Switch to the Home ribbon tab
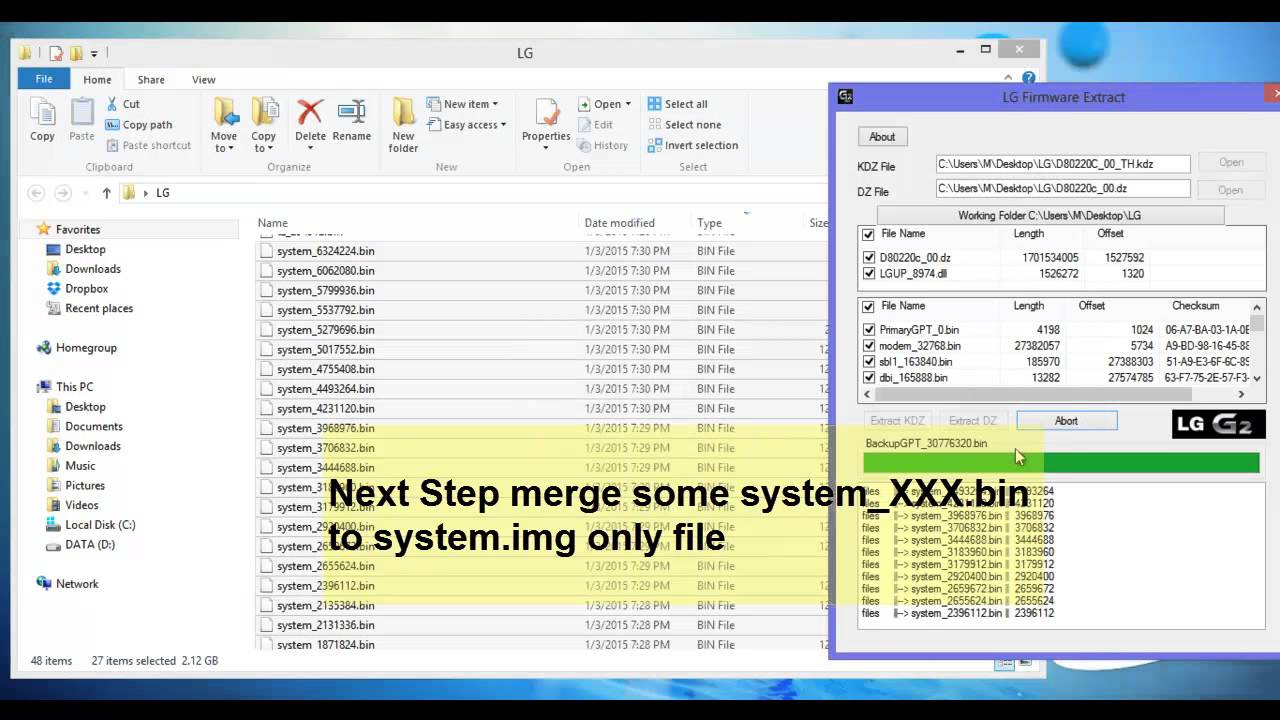This screenshot has height=720, width=1280. [x=97, y=80]
